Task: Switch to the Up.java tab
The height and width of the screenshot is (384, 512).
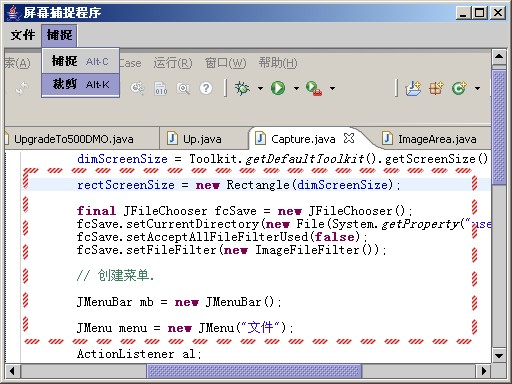Action: click(x=194, y=139)
